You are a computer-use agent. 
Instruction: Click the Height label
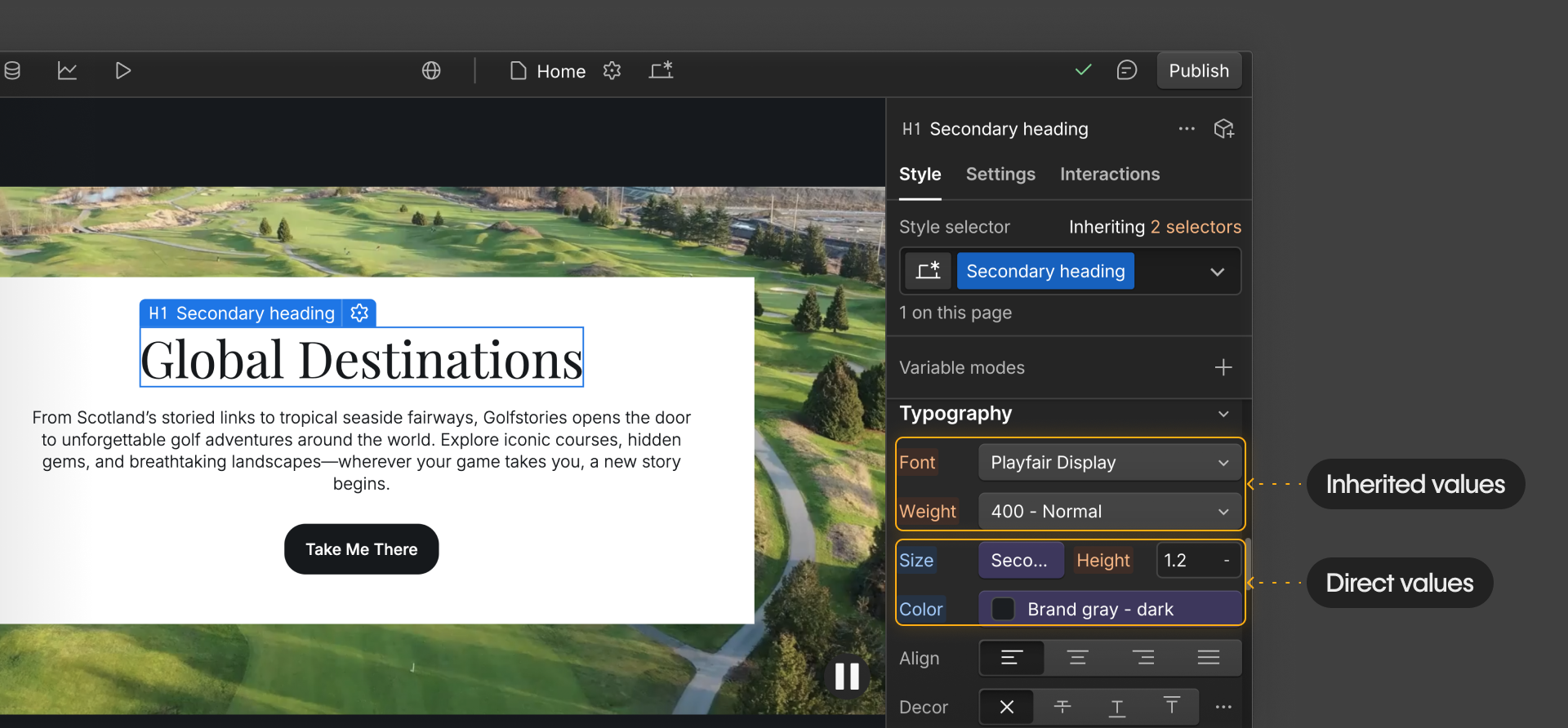click(1102, 561)
